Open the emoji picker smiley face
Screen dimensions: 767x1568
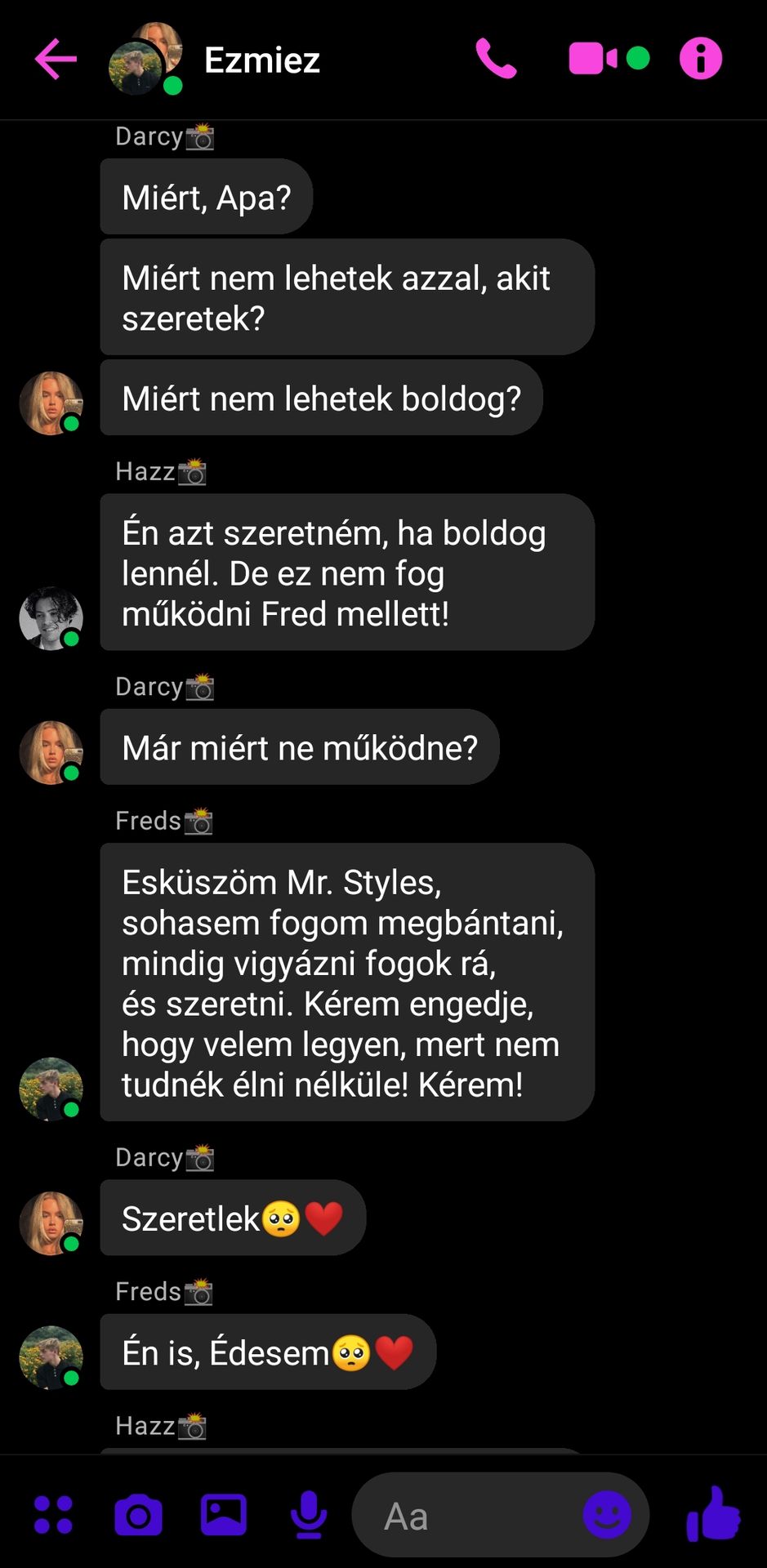(x=607, y=1515)
